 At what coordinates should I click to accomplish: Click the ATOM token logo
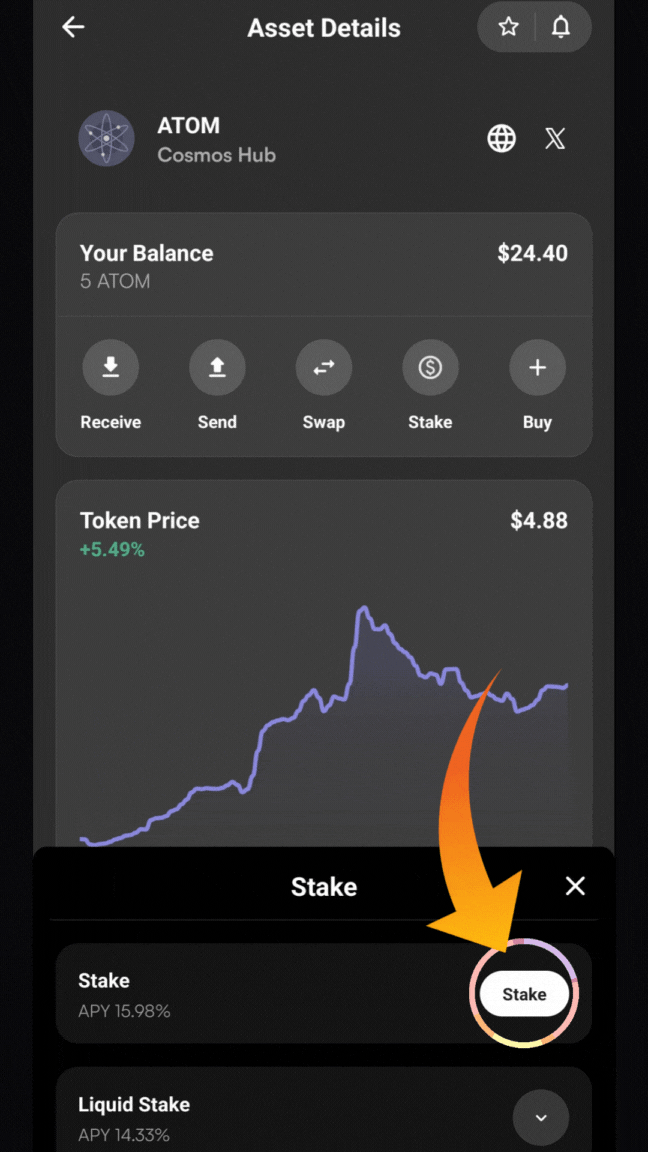[106, 139]
